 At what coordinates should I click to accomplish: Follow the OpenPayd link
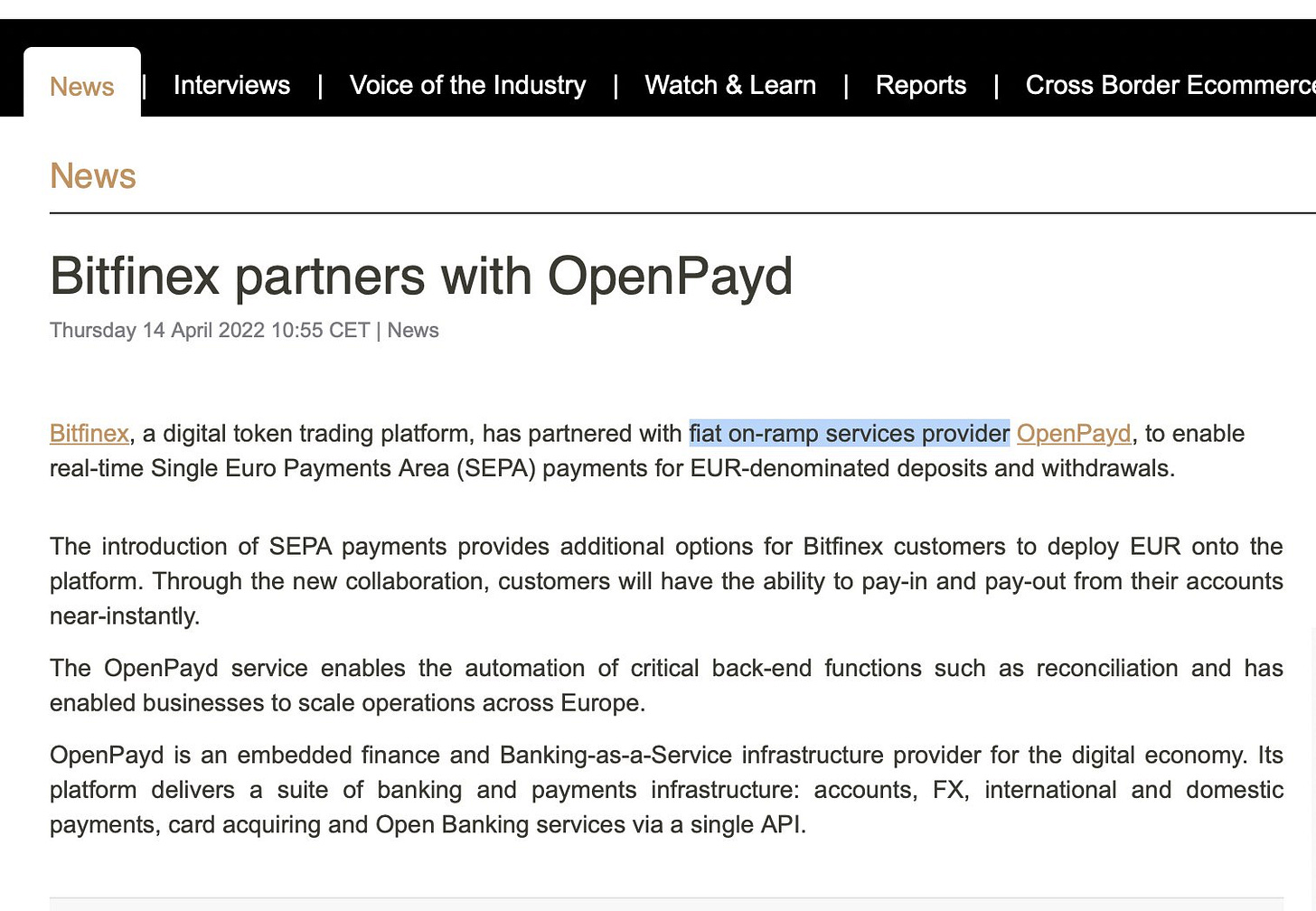(x=1074, y=434)
